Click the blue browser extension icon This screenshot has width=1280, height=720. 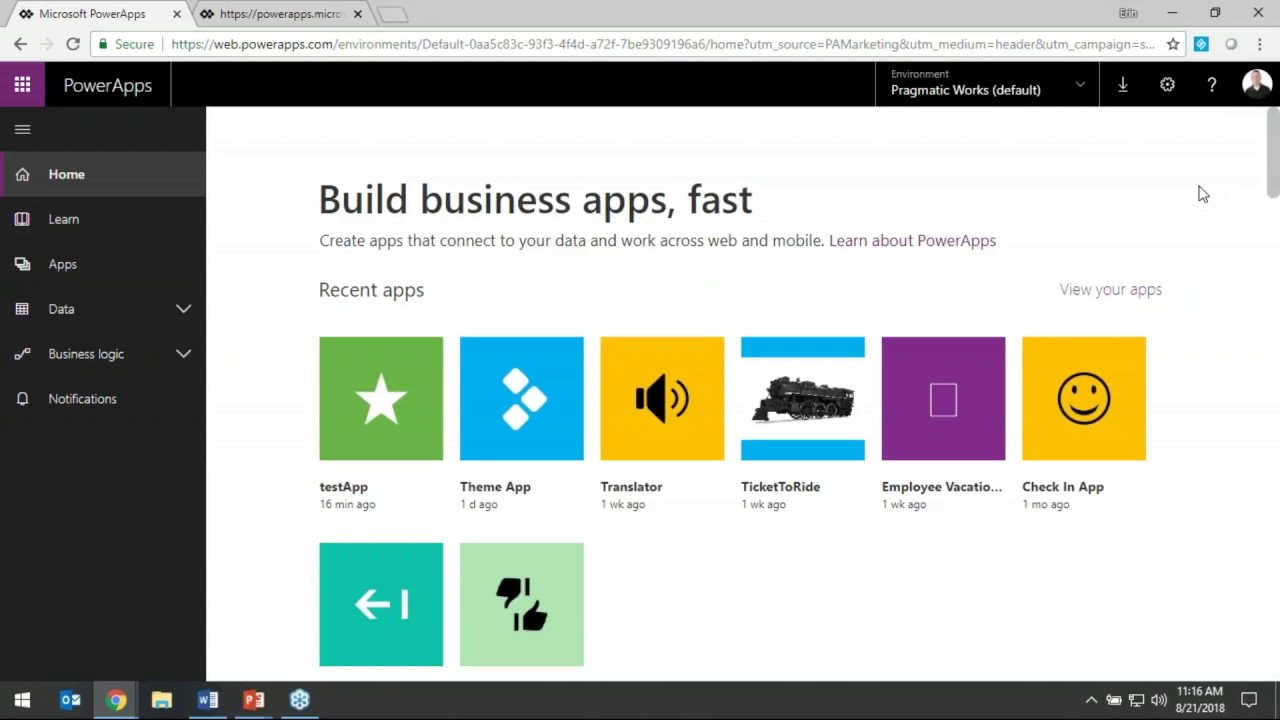coord(1201,44)
